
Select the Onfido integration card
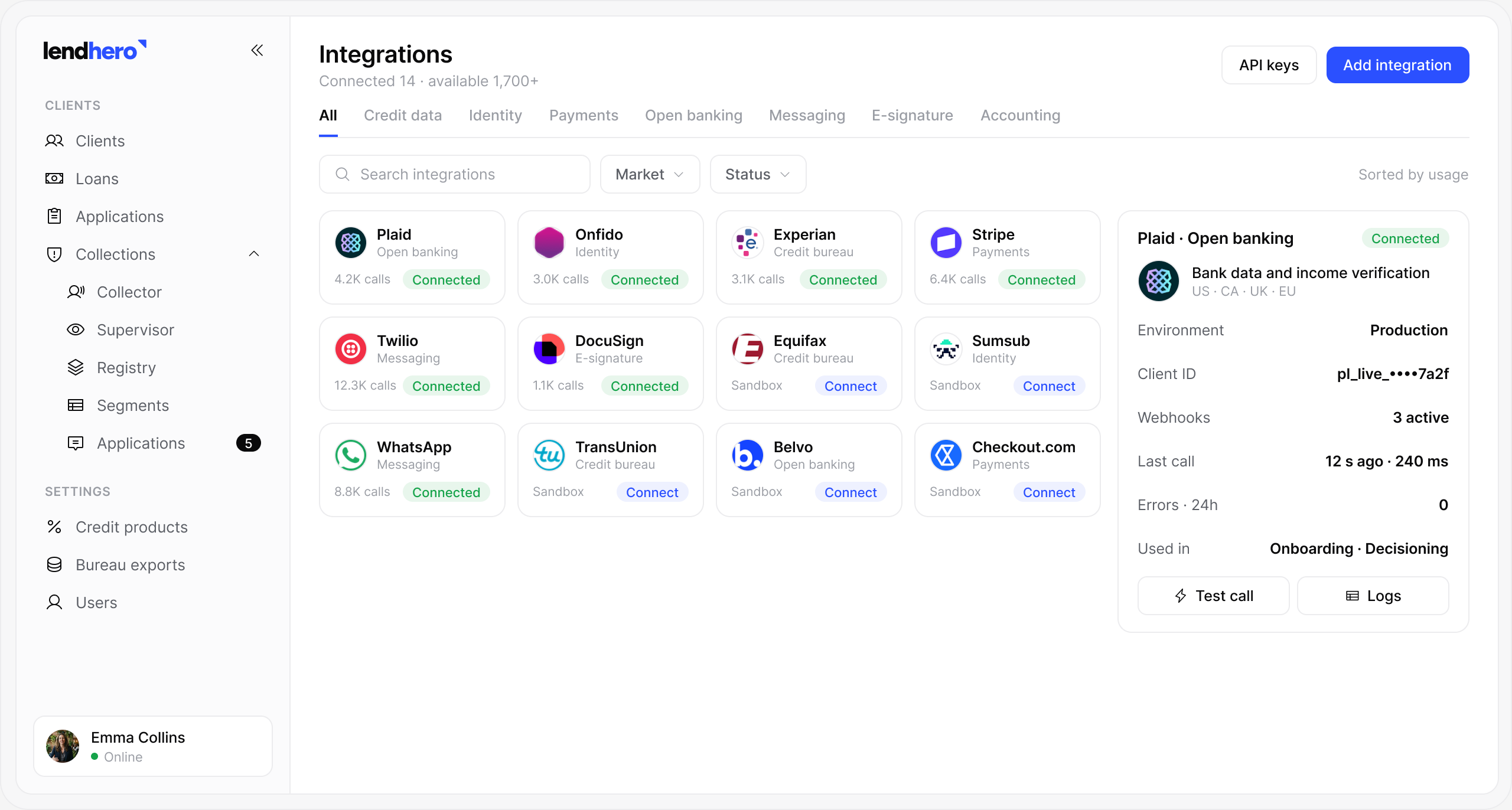[610, 257]
